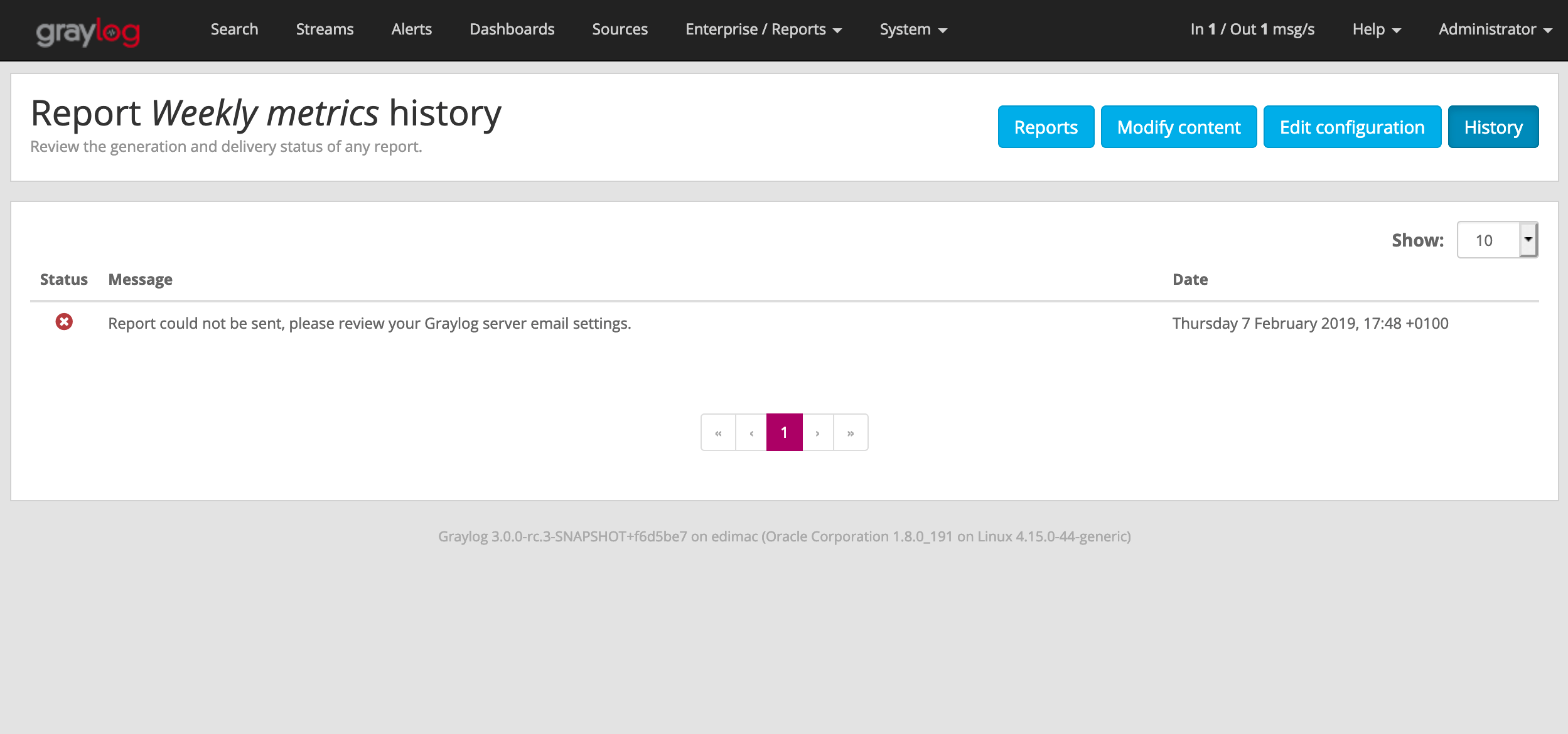The image size is (1568, 734).
Task: Jump to last page with double-right arrow
Action: pos(851,432)
